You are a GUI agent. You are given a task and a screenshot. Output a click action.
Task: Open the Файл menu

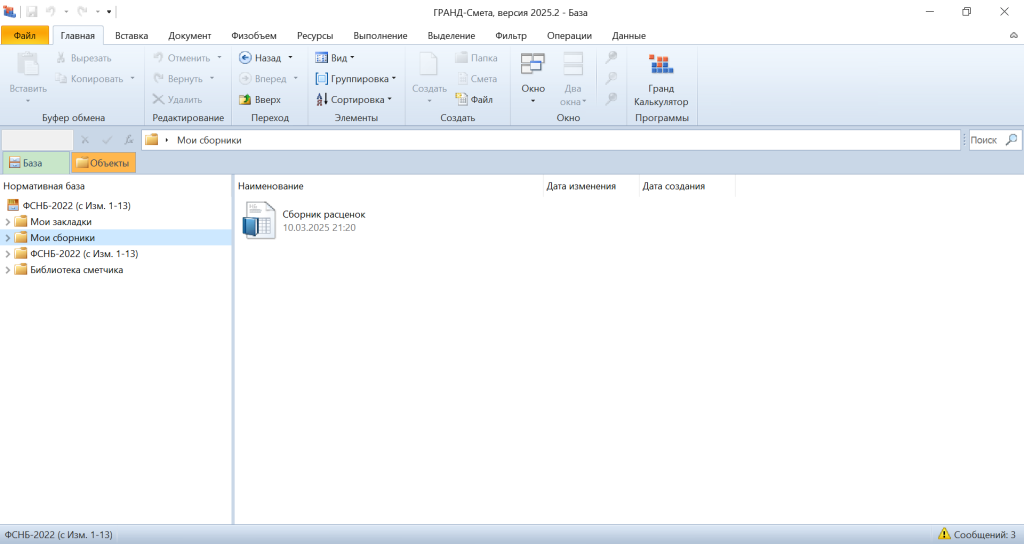coord(25,36)
